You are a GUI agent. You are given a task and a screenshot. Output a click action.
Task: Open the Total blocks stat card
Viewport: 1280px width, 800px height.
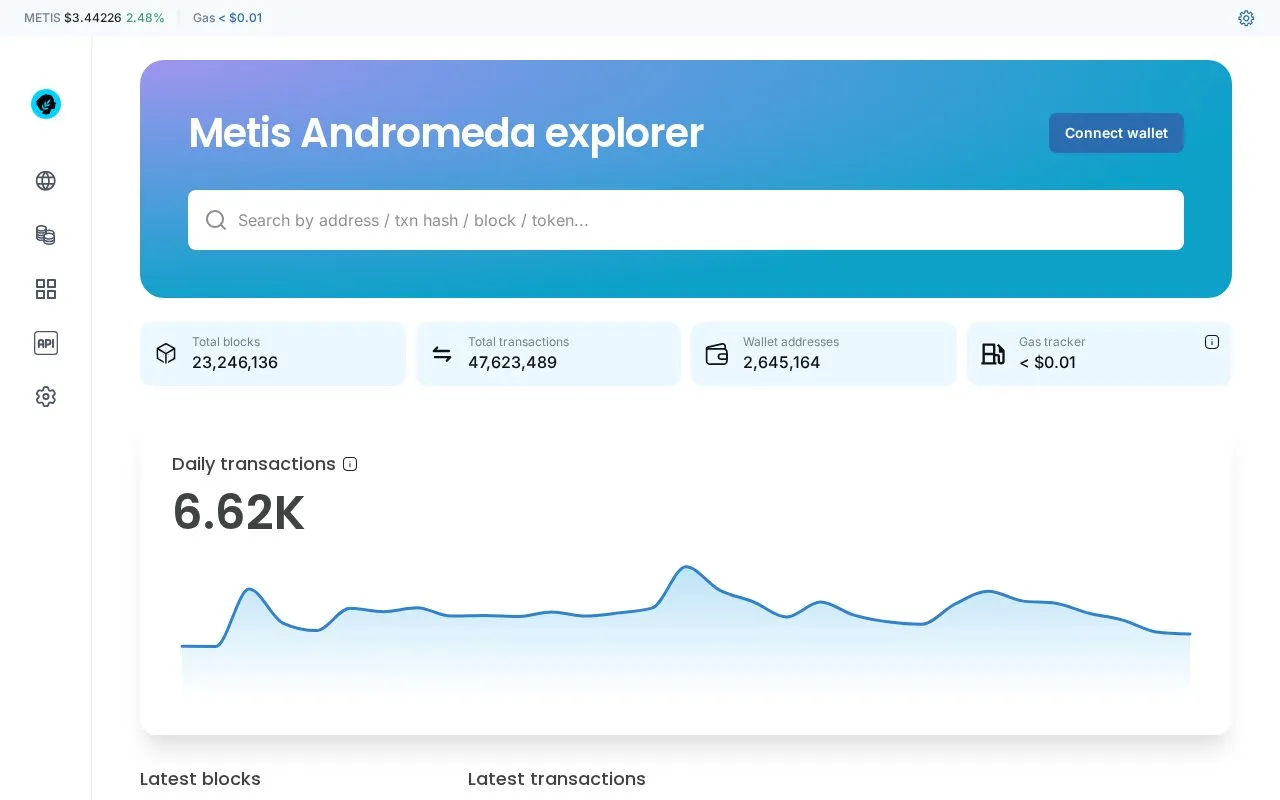[273, 353]
